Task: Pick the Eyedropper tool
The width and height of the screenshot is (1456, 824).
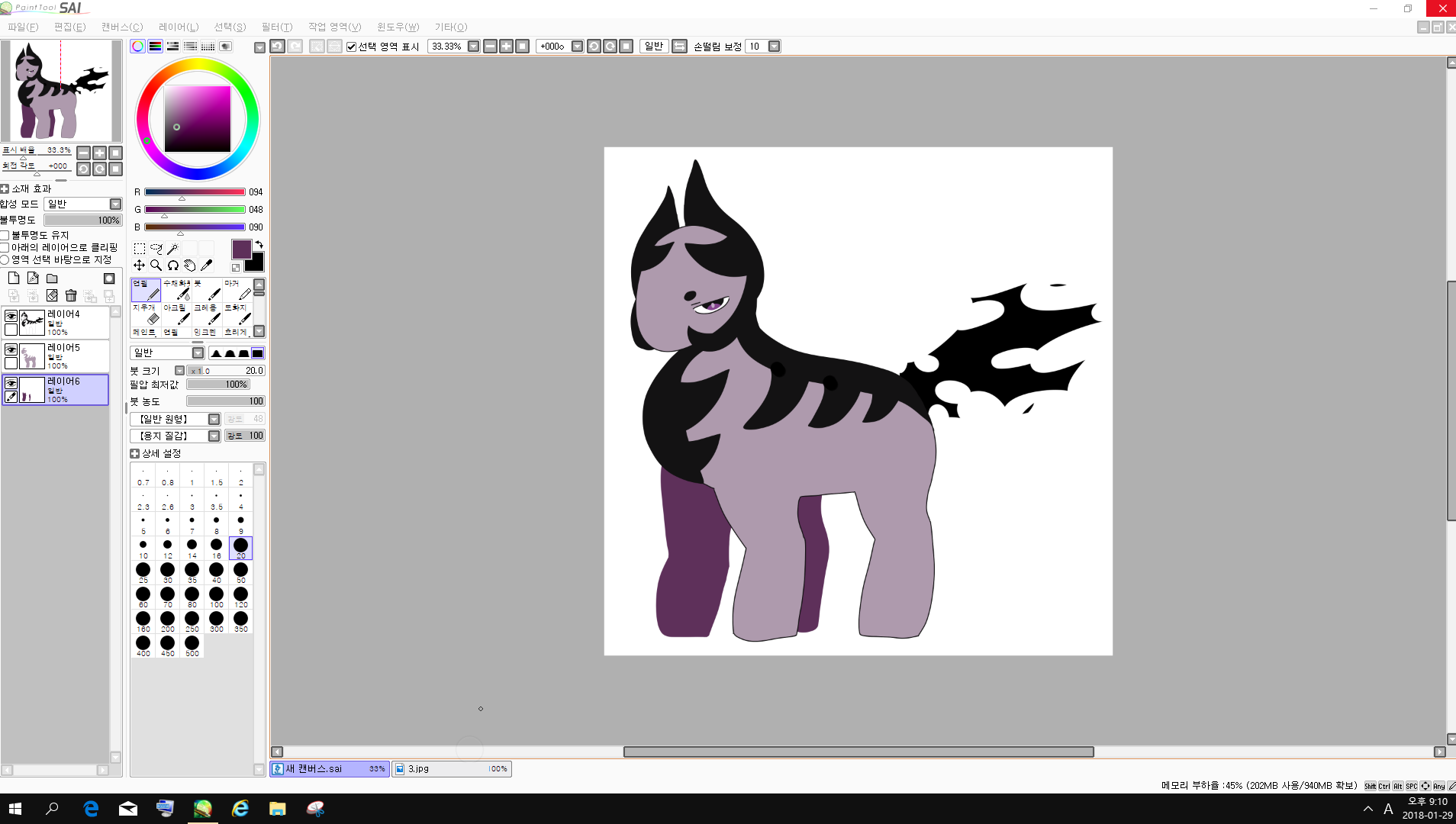Action: pyautogui.click(x=206, y=266)
